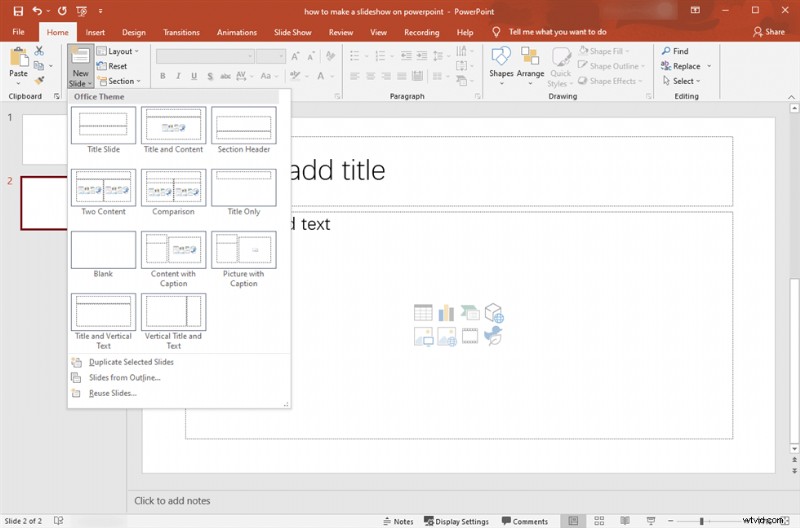Screen dimensions: 800x528
Task: Choose Reuse Slides menu entry
Action: [x=113, y=393]
